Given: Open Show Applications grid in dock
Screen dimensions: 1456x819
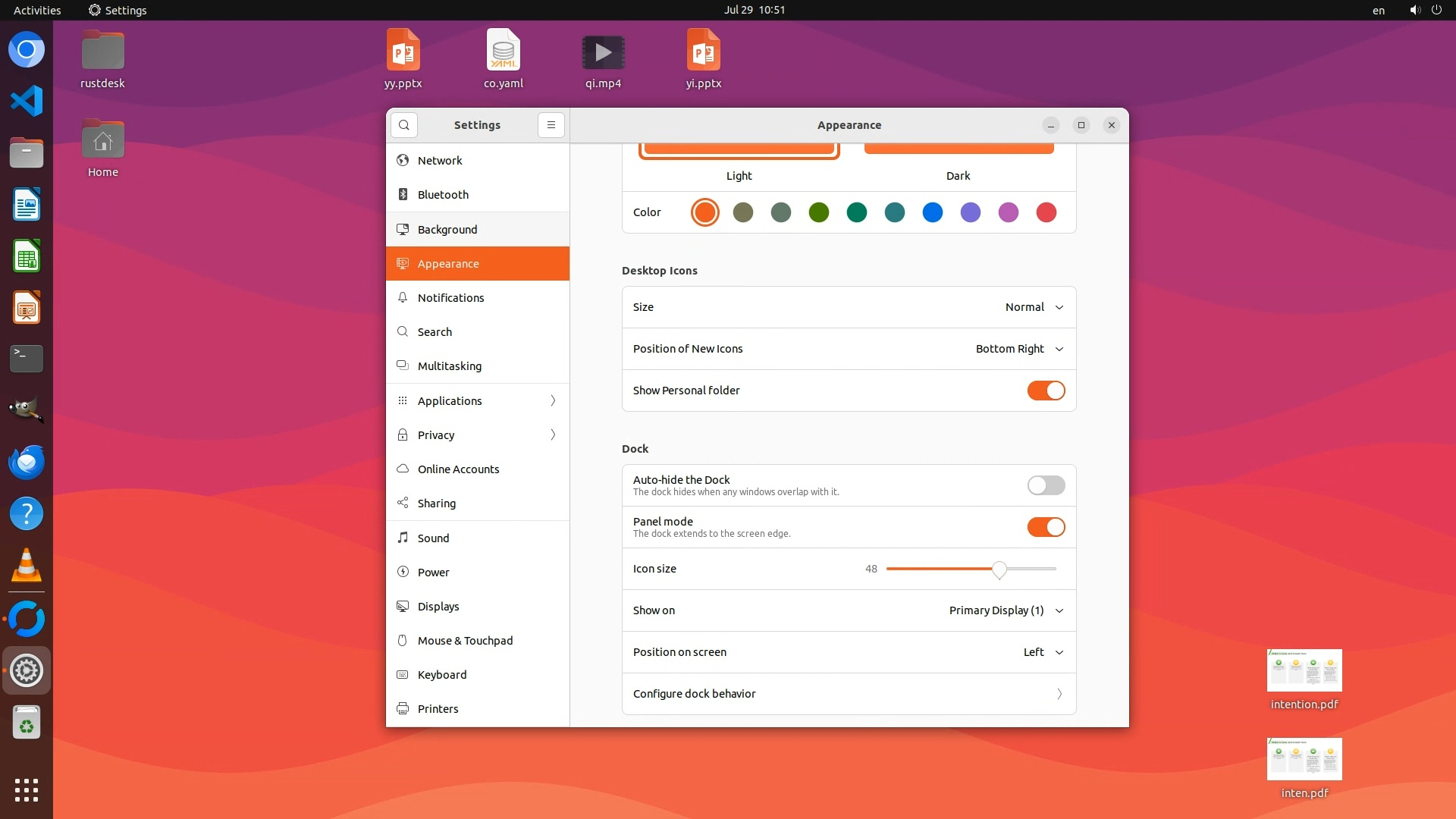Looking at the screenshot, I should coord(27,789).
